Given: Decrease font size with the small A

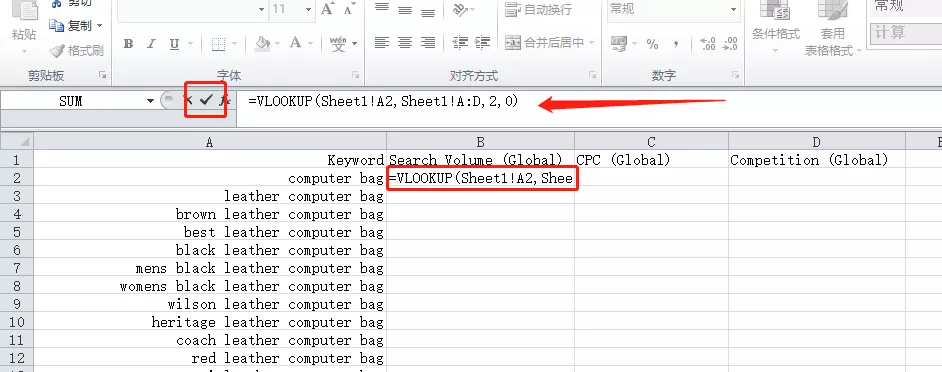Looking at the screenshot, I should coord(348,9).
